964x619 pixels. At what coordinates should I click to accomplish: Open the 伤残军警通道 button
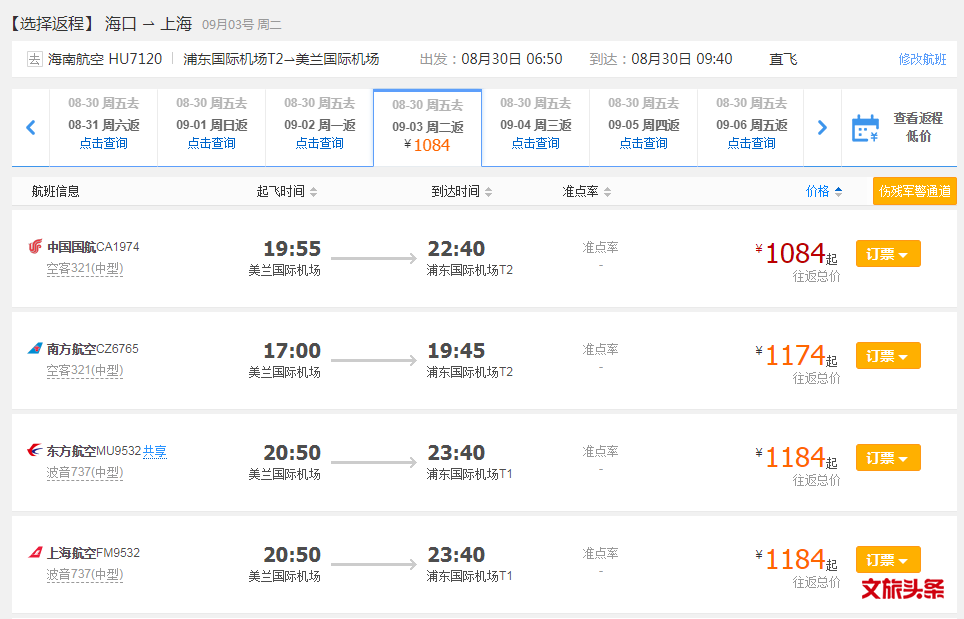pyautogui.click(x=914, y=191)
